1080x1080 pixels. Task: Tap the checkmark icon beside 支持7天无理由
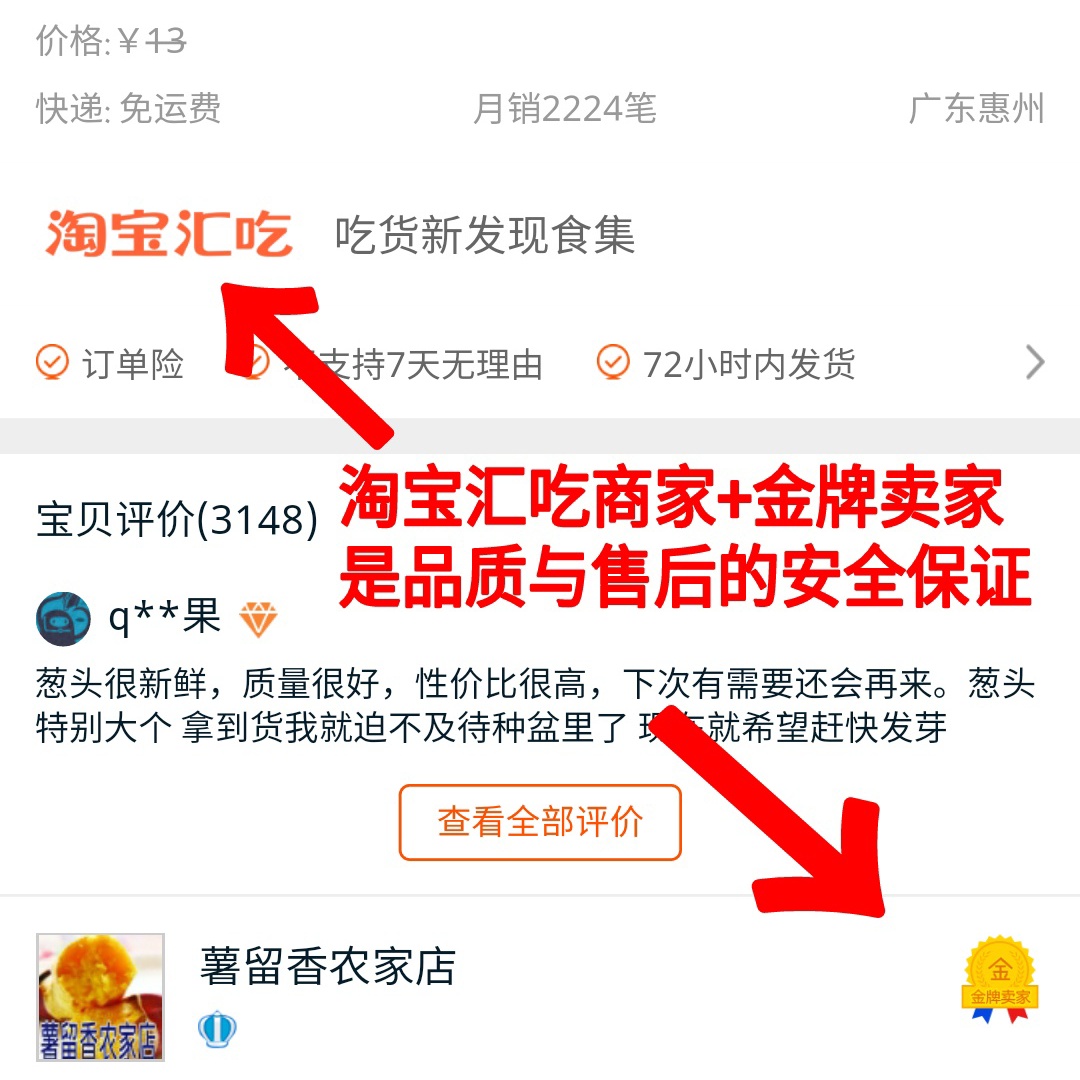coord(255,362)
